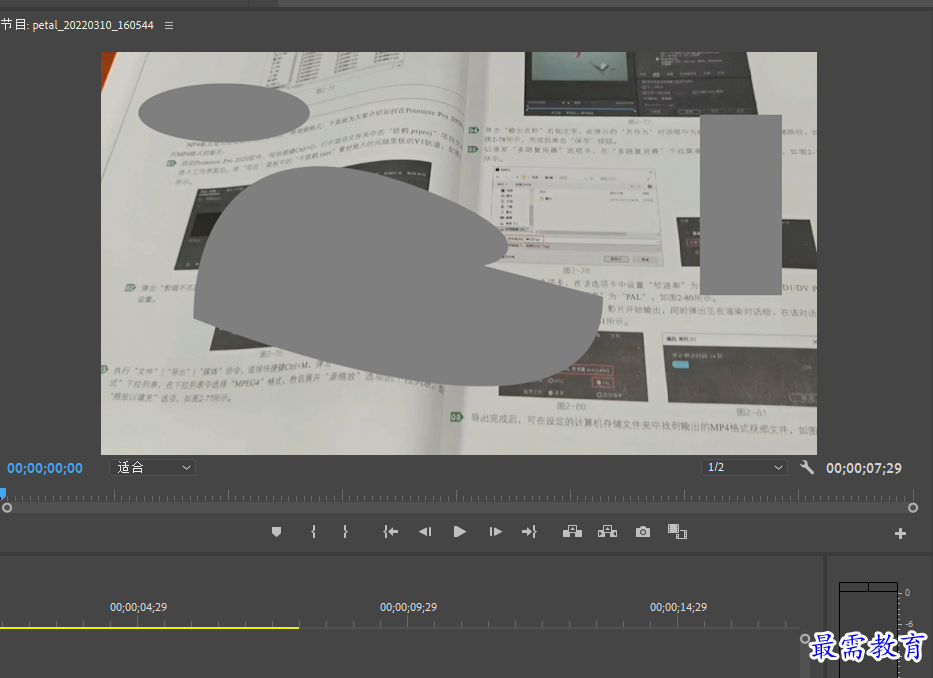This screenshot has width=933, height=678.
Task: Open the comparison view icon
Action: coord(677,532)
